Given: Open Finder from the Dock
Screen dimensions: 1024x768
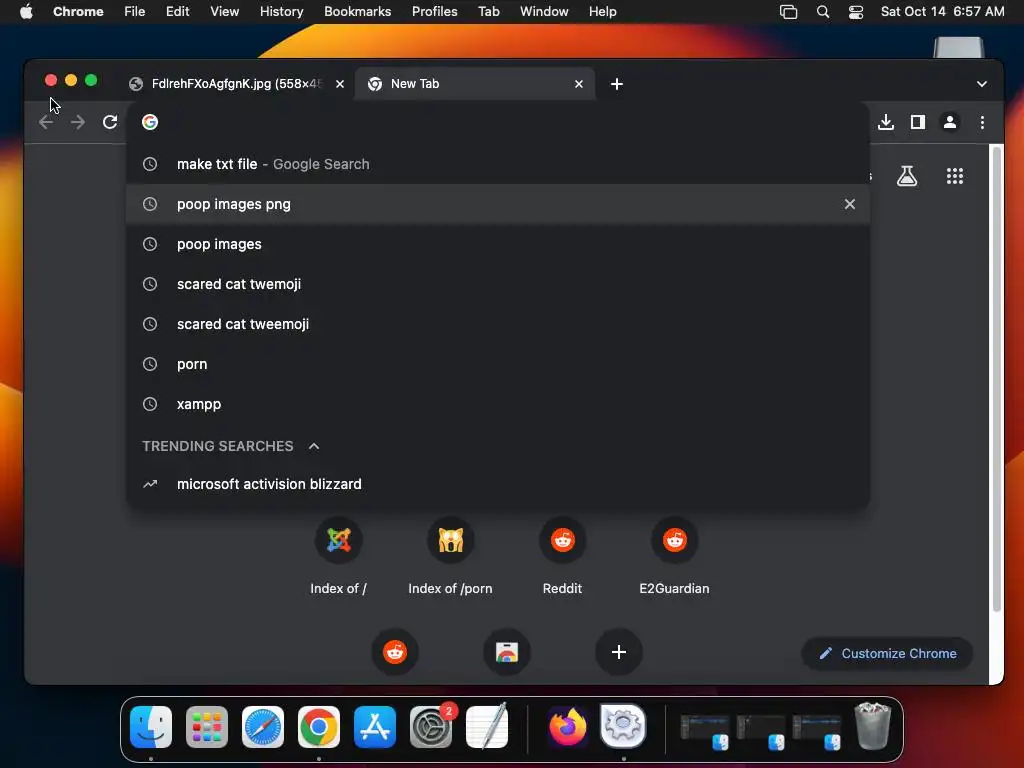Looking at the screenshot, I should tap(151, 727).
